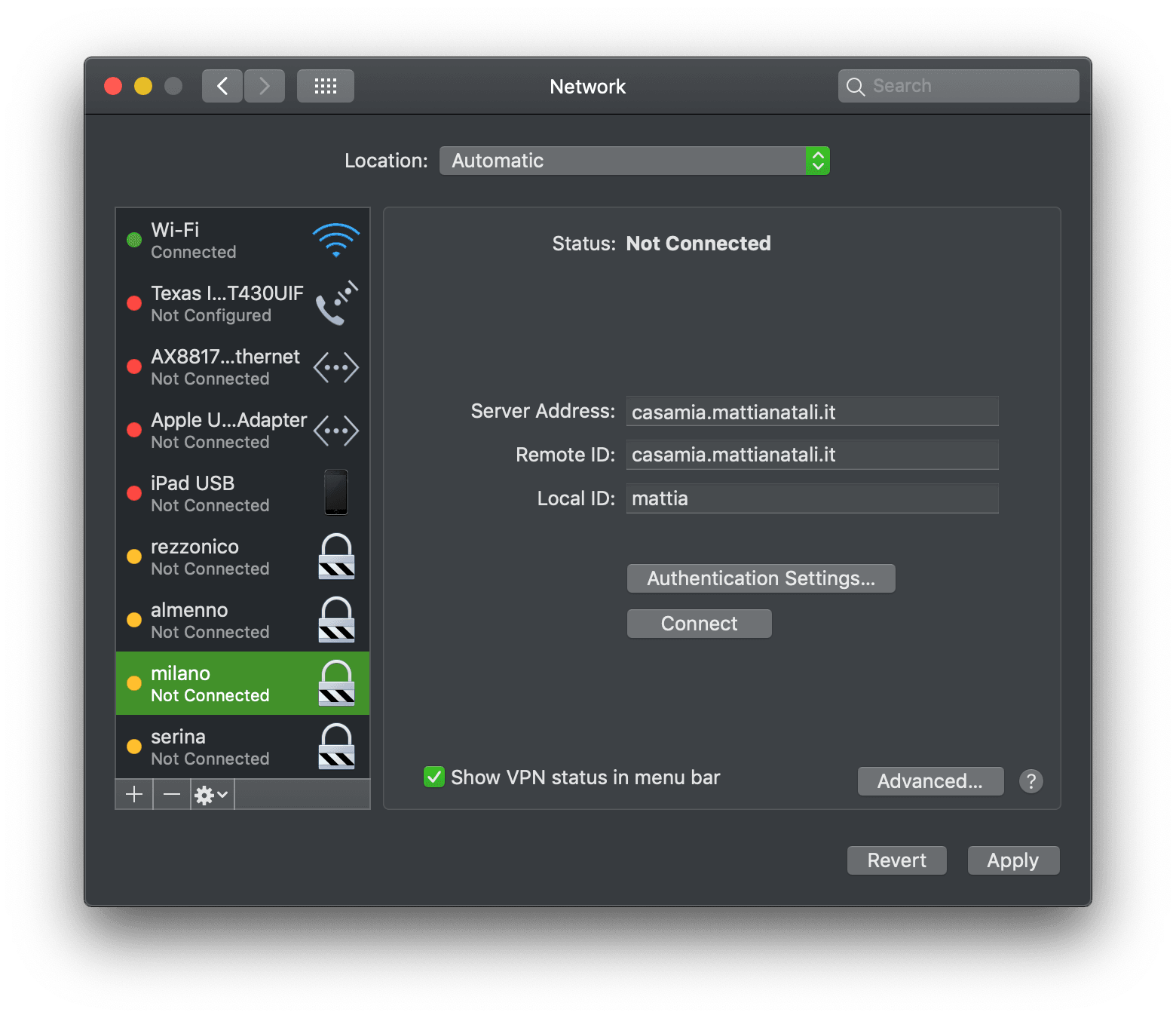
Task: Select the serina VPN service
Action: pyautogui.click(x=243, y=747)
